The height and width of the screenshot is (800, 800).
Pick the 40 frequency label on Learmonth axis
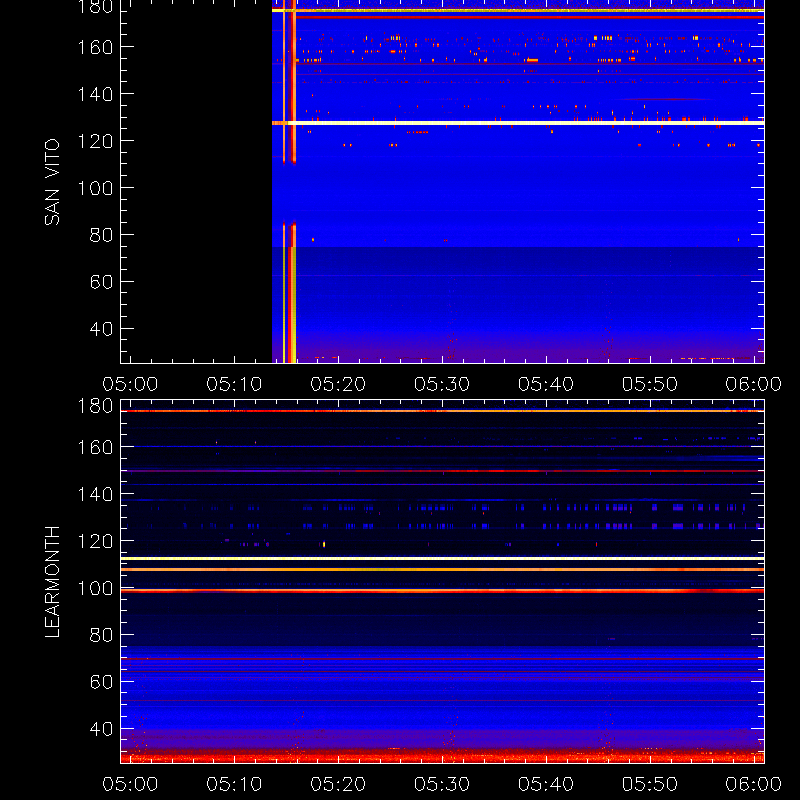(x=101, y=729)
